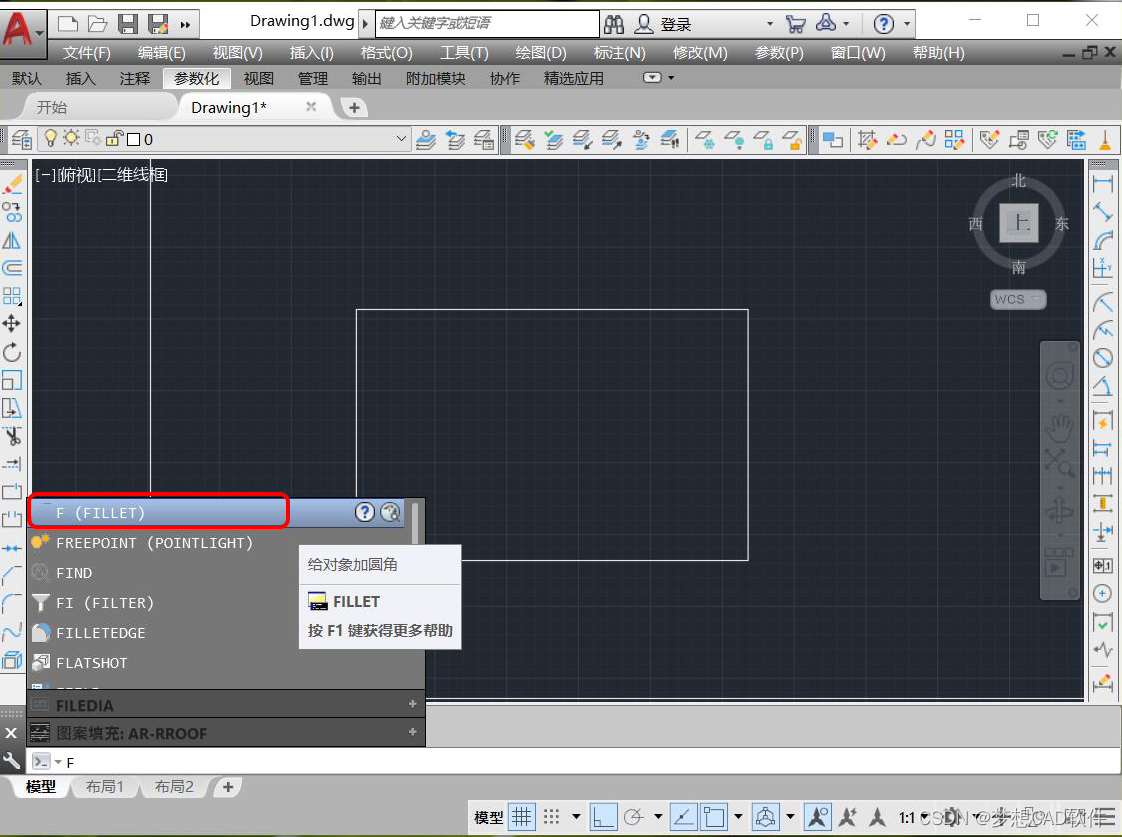
Task: Select the Move tool in the left toolbar
Action: pyautogui.click(x=13, y=324)
